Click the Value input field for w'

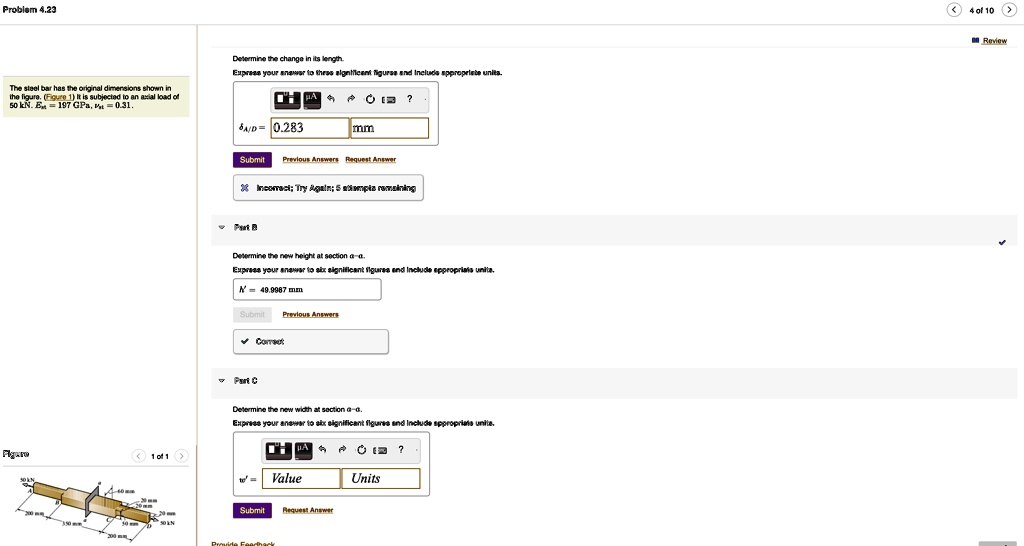(x=301, y=478)
